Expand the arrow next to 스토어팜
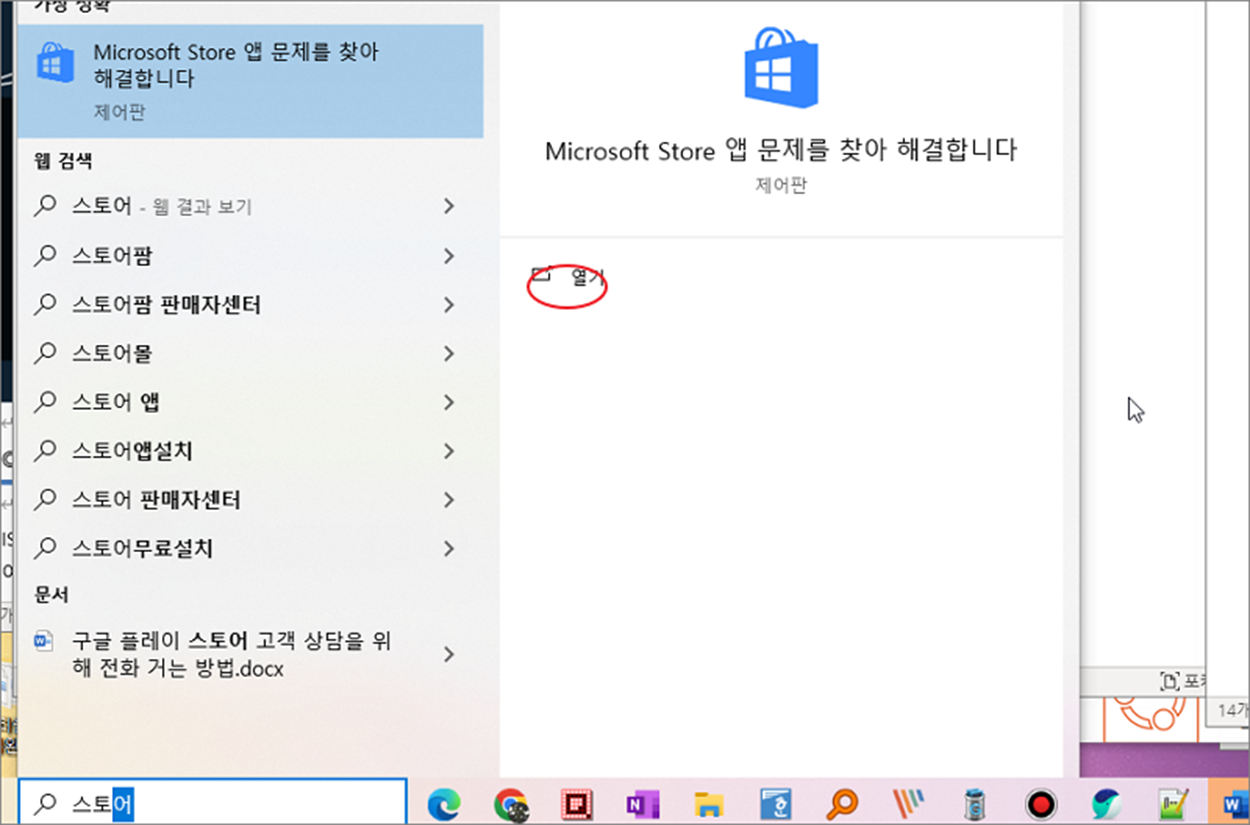1250x825 pixels. click(x=449, y=256)
